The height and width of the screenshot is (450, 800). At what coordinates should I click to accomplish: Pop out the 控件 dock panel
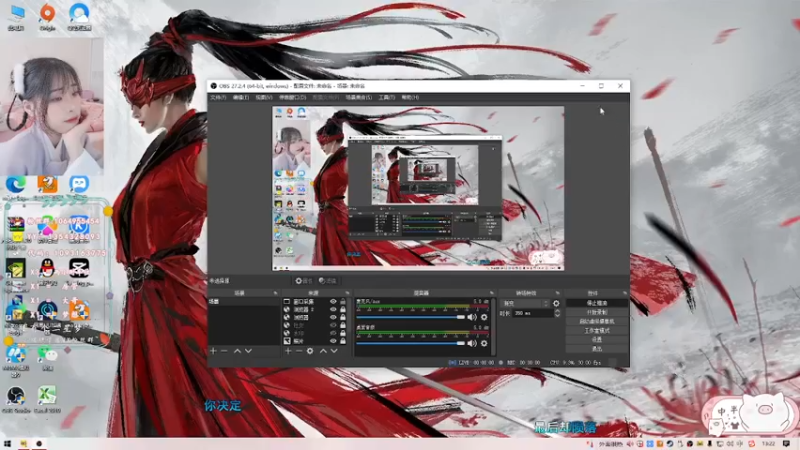point(624,293)
